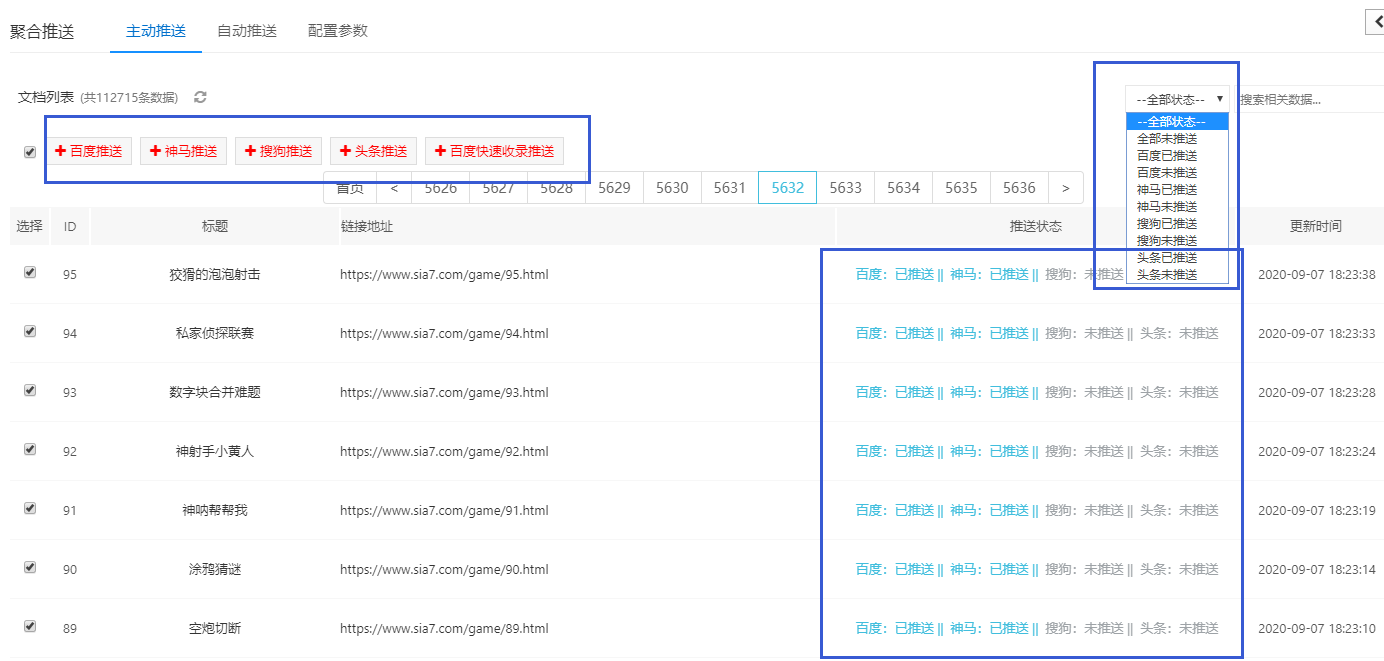Choose 头条已推送 in the status list
The height and width of the screenshot is (661, 1384).
pyautogui.click(x=1177, y=257)
